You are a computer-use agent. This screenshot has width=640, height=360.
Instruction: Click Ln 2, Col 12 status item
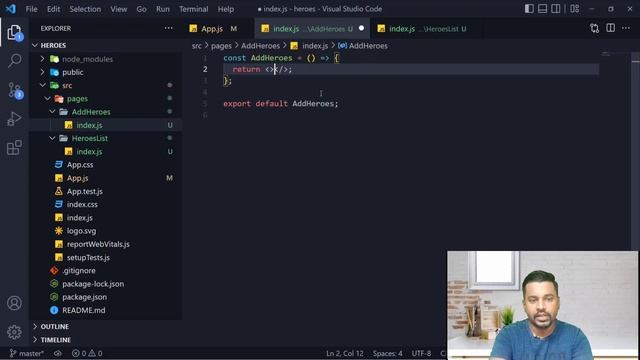(345, 353)
